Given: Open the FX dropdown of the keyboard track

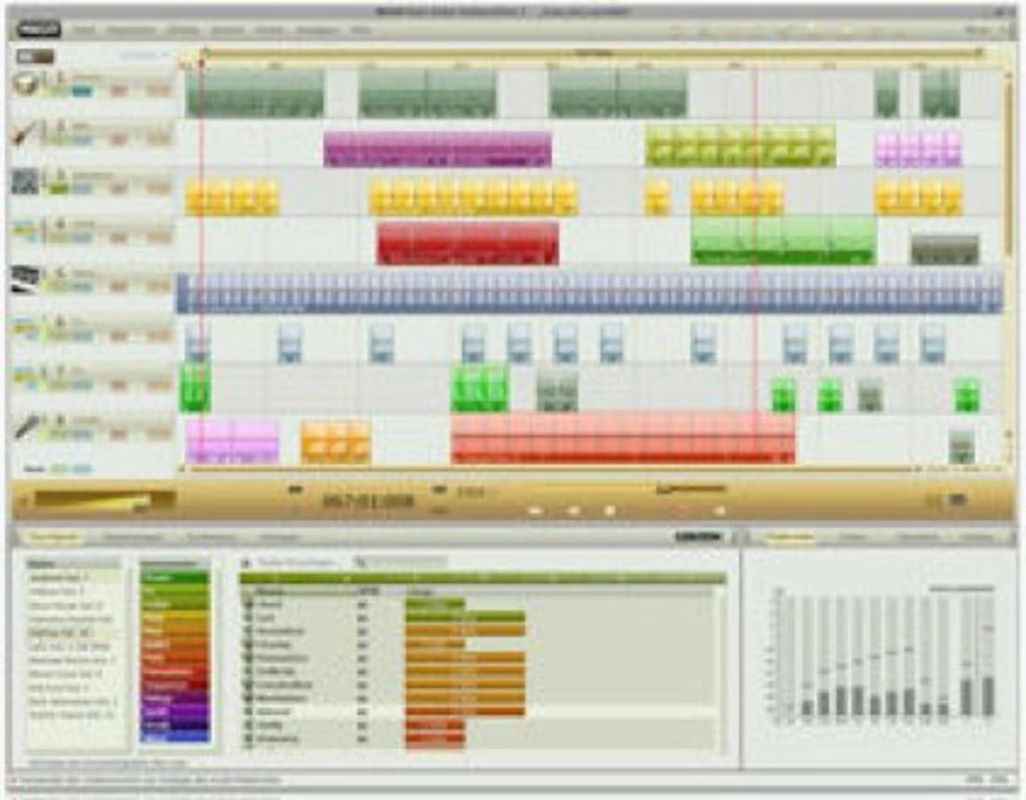Looking at the screenshot, I should (119, 287).
